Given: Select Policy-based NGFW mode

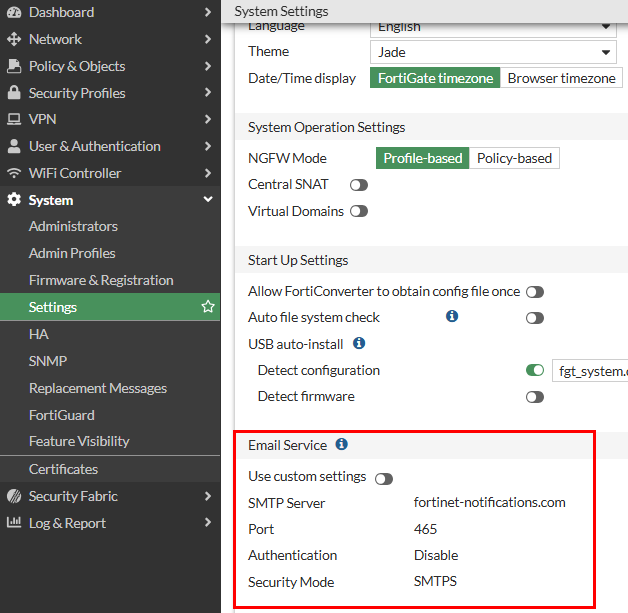Looking at the screenshot, I should pos(514,158).
